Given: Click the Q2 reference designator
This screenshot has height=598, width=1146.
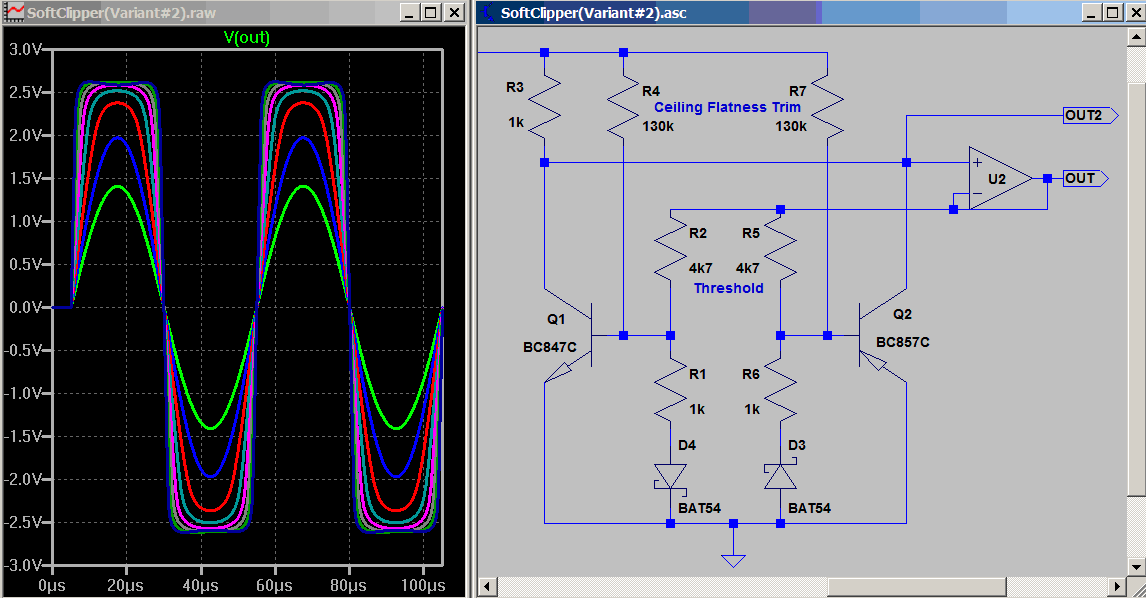Looking at the screenshot, I should coord(902,314).
